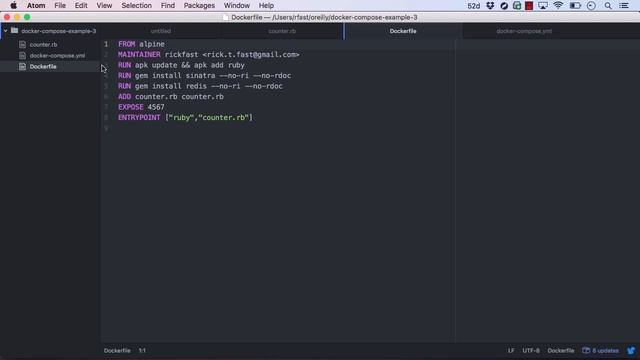The height and width of the screenshot is (360, 640).
Task: Open the Wi-Fi menu bar icon
Action: click(558, 6)
